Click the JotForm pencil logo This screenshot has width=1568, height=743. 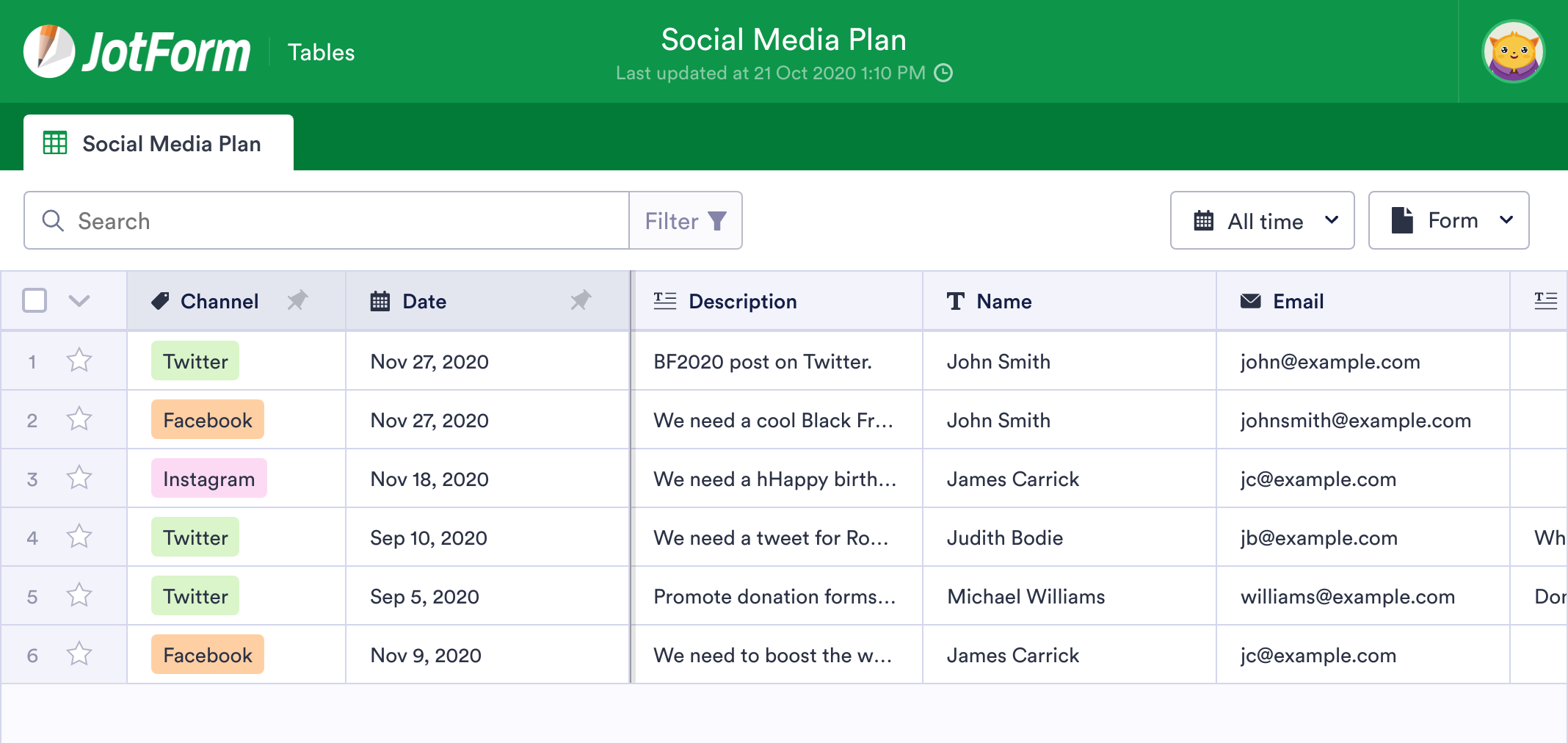coord(50,50)
